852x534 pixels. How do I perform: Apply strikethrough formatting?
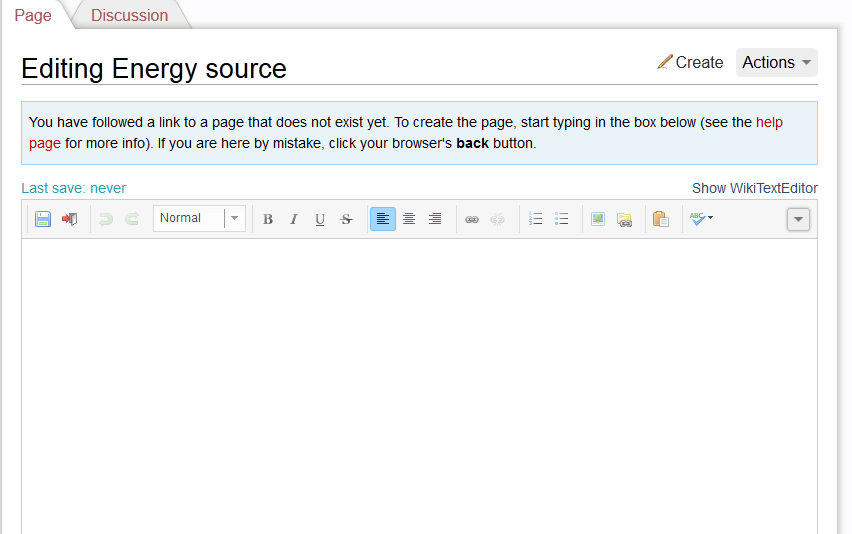tap(346, 219)
